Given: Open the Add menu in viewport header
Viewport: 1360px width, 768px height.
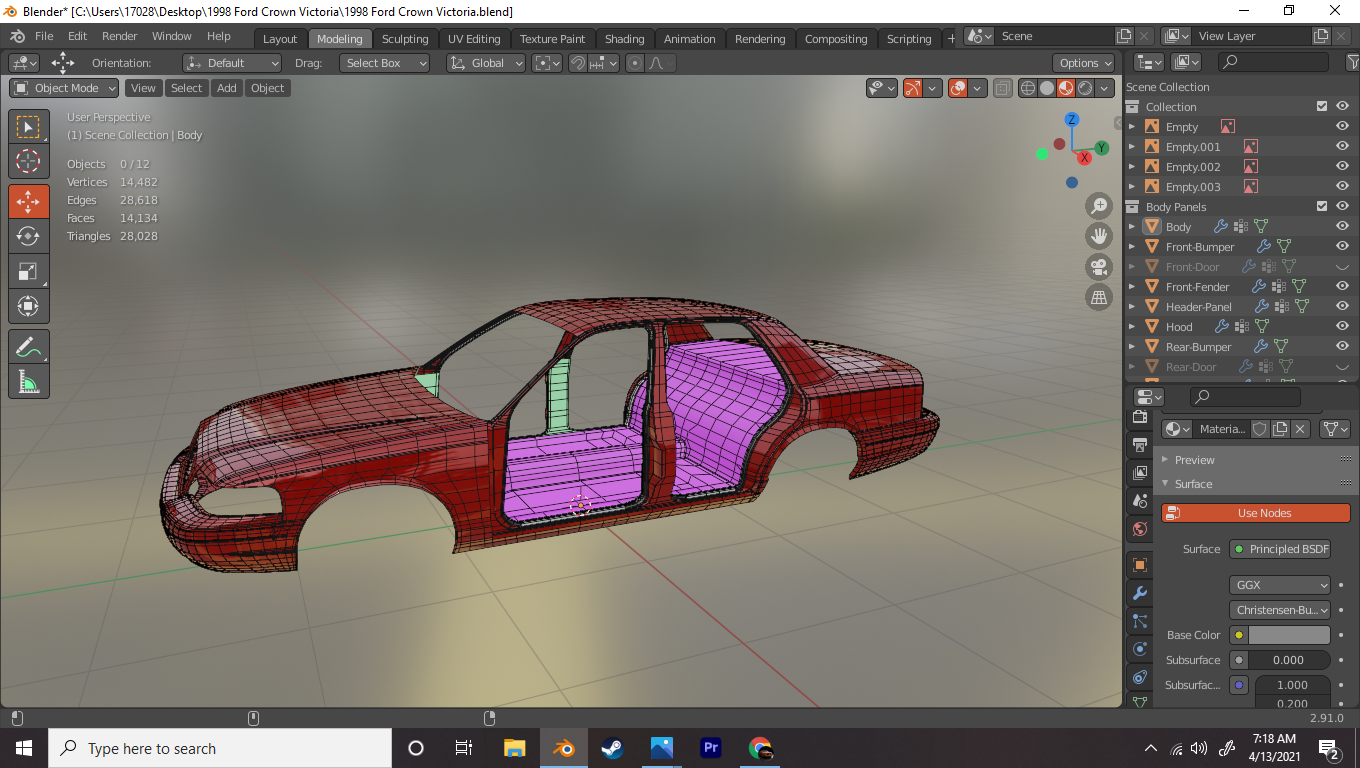Looking at the screenshot, I should [227, 88].
